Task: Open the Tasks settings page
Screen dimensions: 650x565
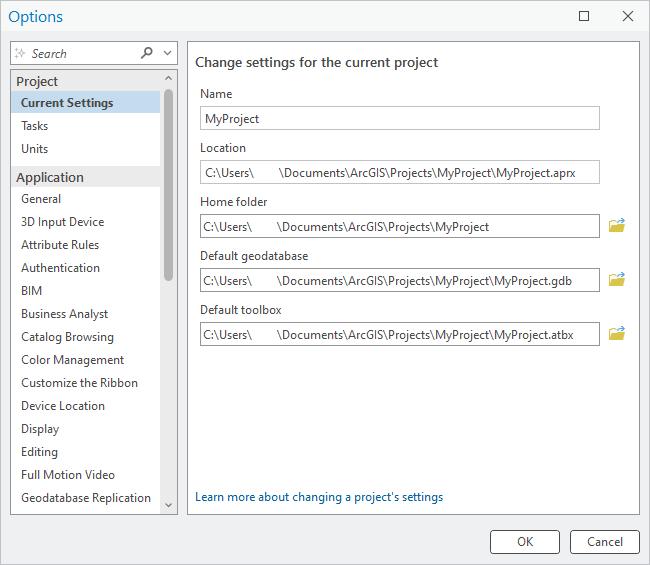Action: 35,126
